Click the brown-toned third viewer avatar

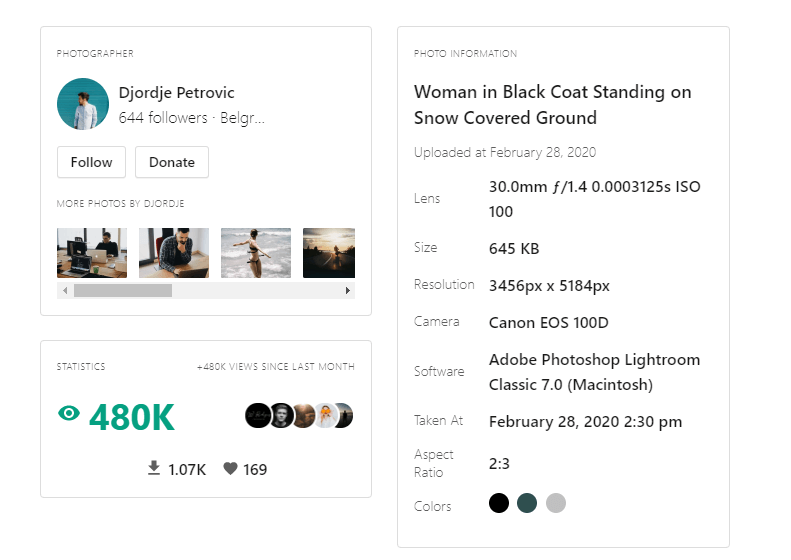point(304,416)
